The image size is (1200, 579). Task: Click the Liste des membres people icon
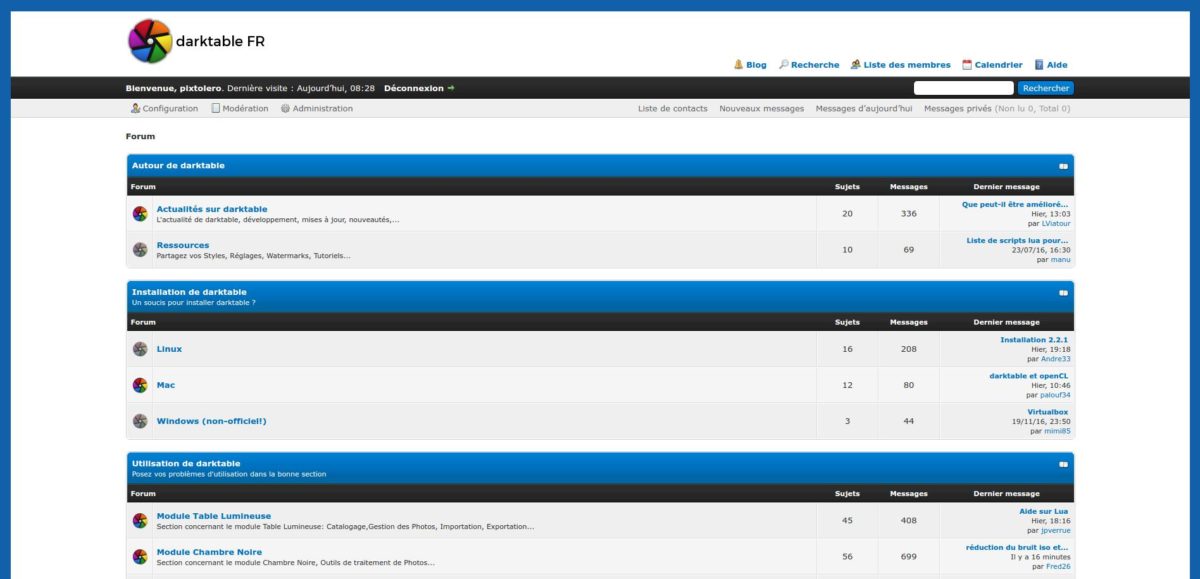point(855,65)
